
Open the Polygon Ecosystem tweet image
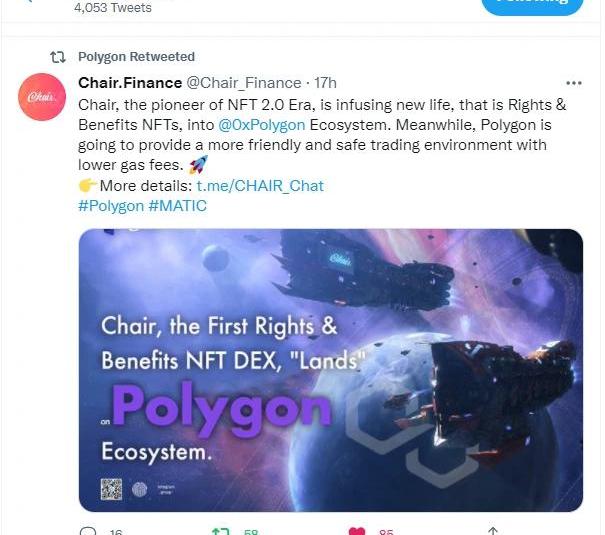click(330, 370)
